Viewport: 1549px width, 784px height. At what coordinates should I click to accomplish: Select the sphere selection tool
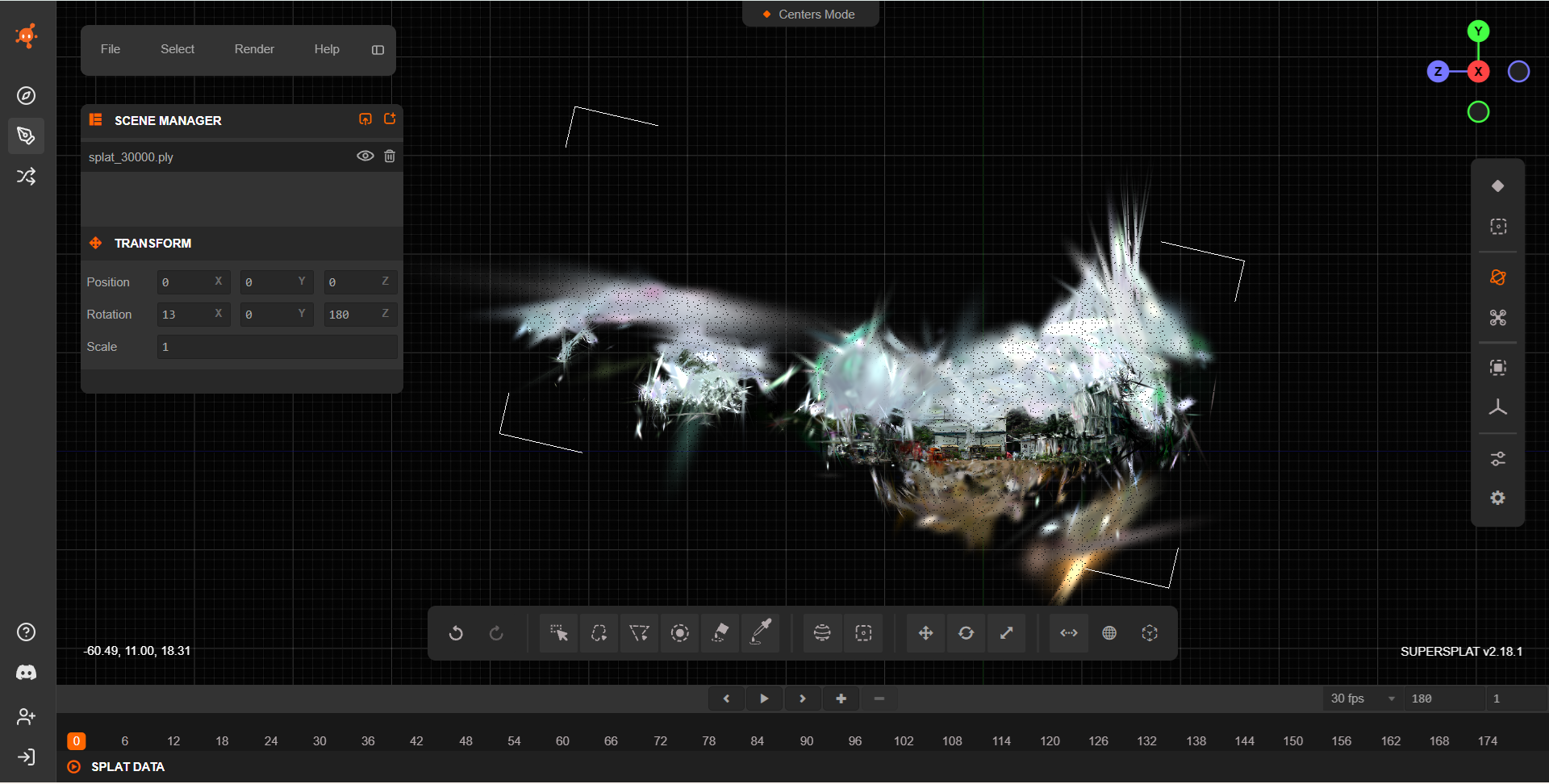(822, 633)
